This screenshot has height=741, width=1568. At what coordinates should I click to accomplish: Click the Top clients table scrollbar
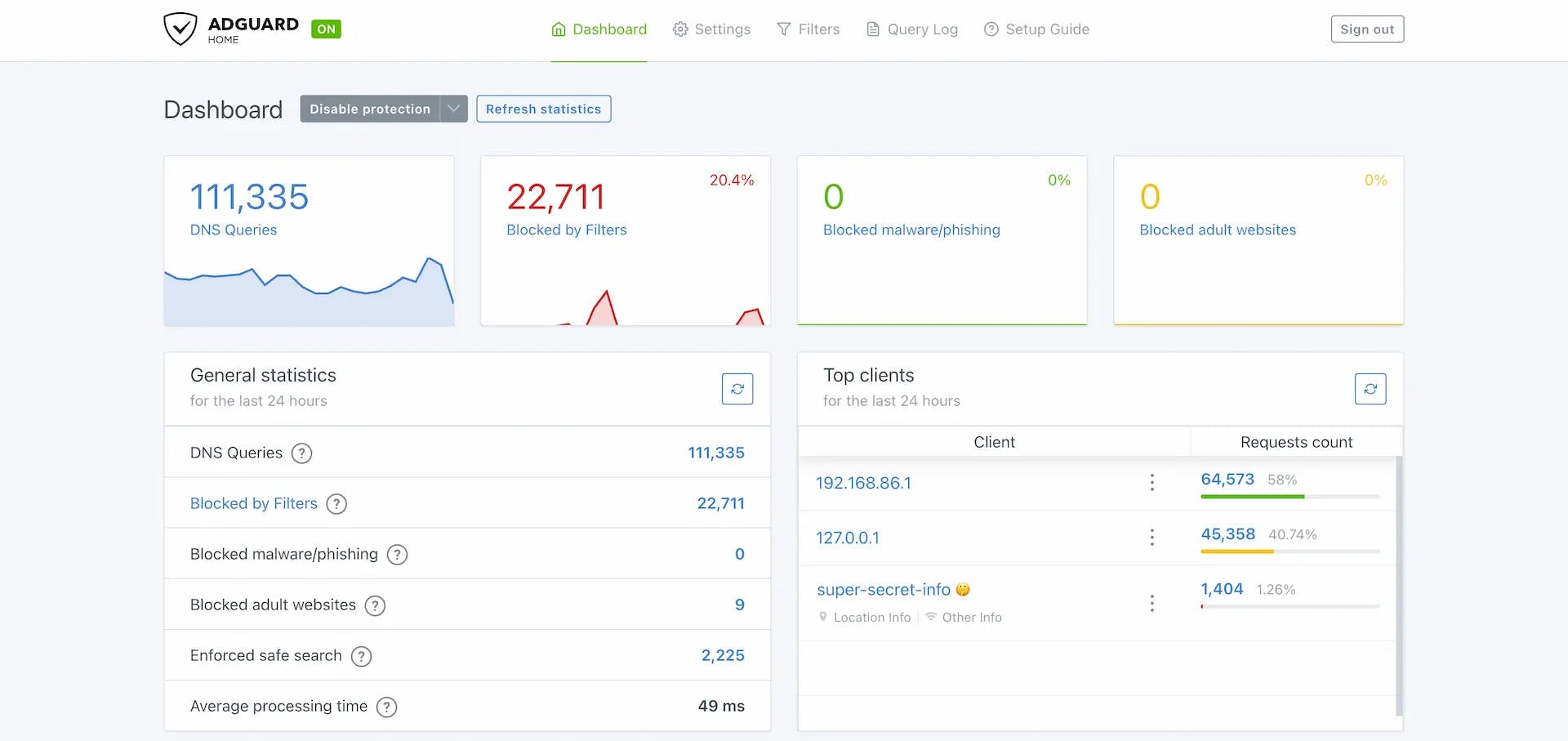click(1399, 586)
